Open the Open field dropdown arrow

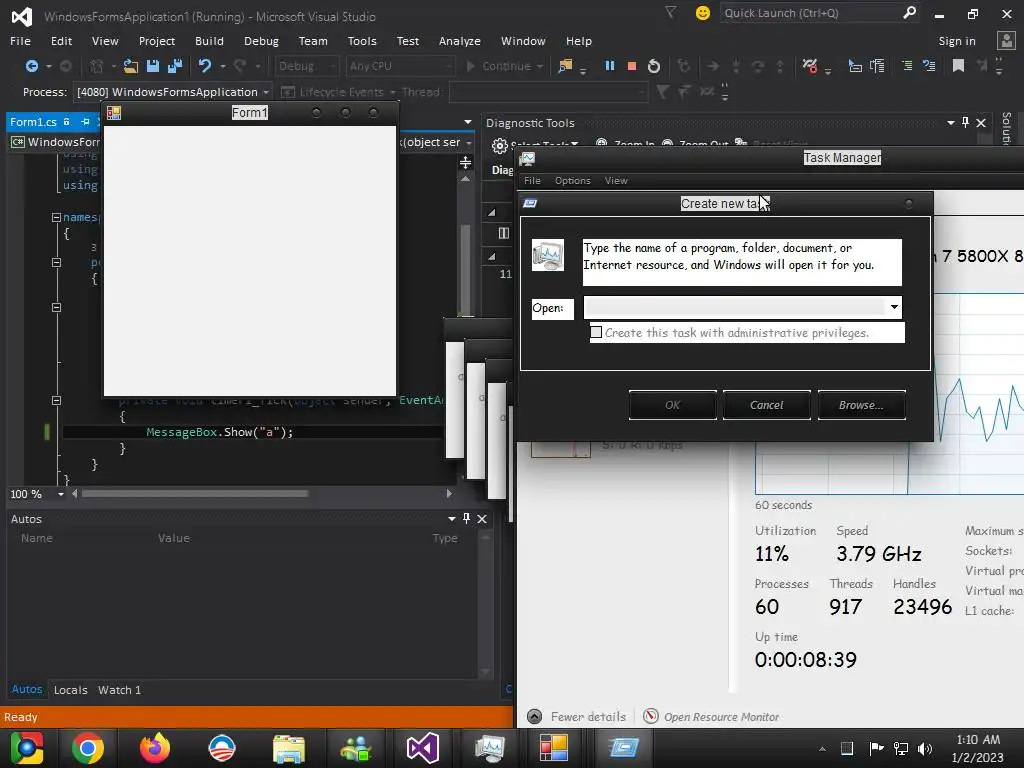[893, 307]
